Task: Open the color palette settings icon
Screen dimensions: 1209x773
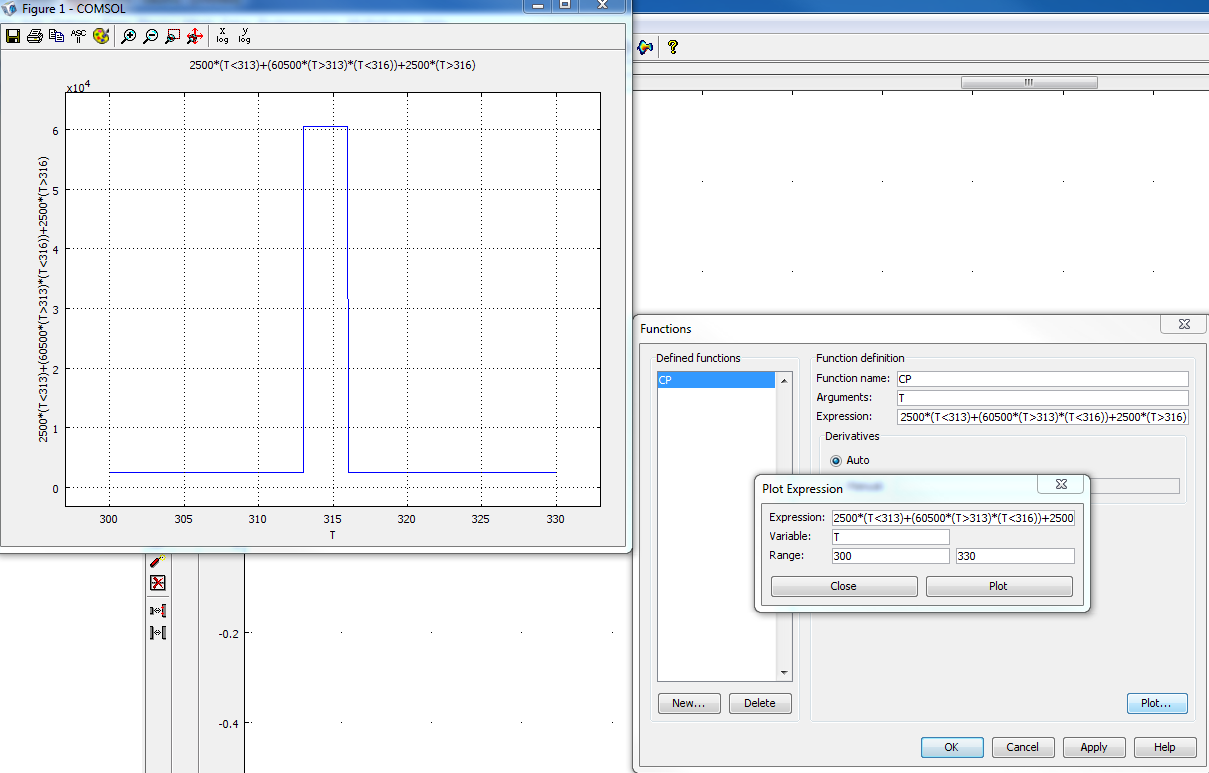Action: pos(101,36)
